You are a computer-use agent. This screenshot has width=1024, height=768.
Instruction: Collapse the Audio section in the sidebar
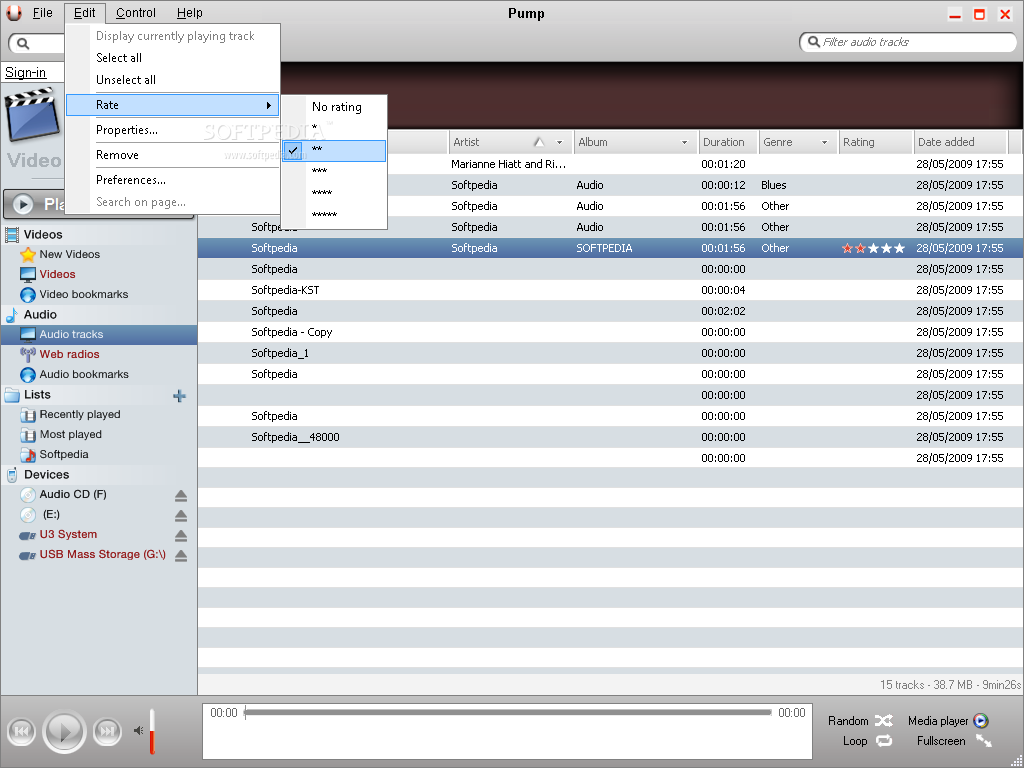coord(99,315)
